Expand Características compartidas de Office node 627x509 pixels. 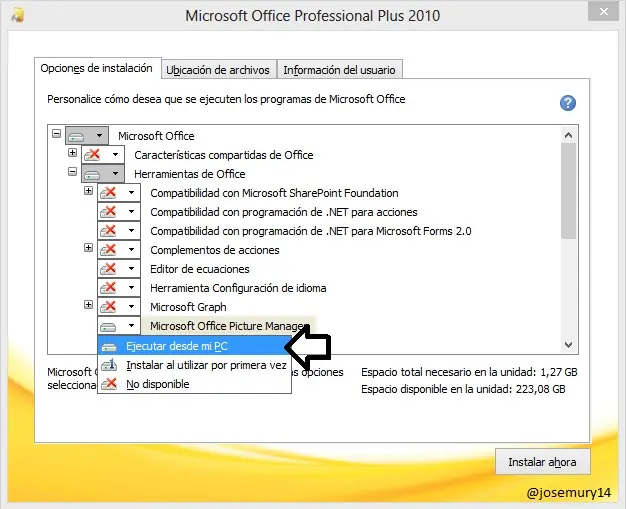pyautogui.click(x=72, y=152)
